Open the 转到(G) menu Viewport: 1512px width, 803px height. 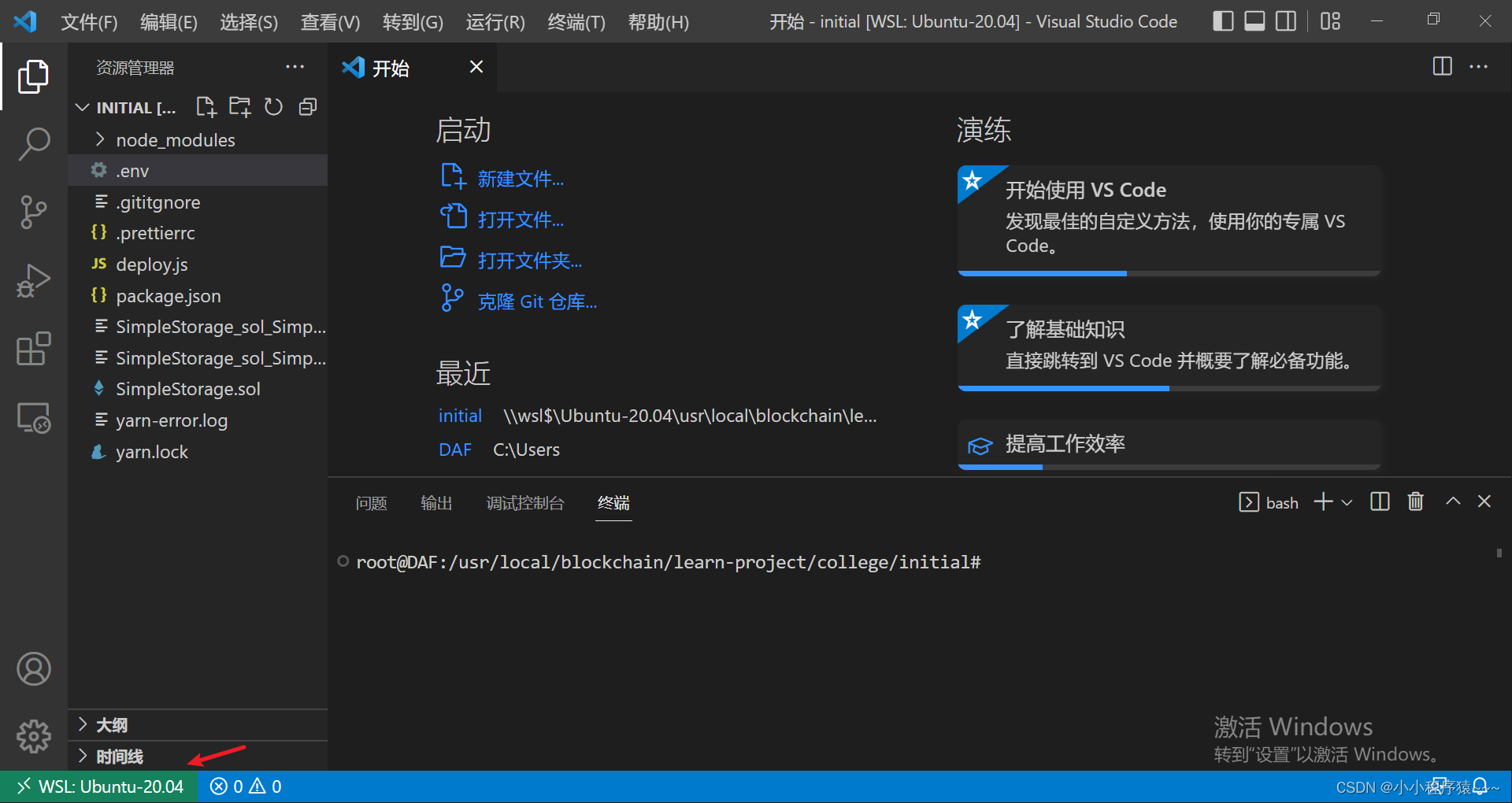coord(413,22)
